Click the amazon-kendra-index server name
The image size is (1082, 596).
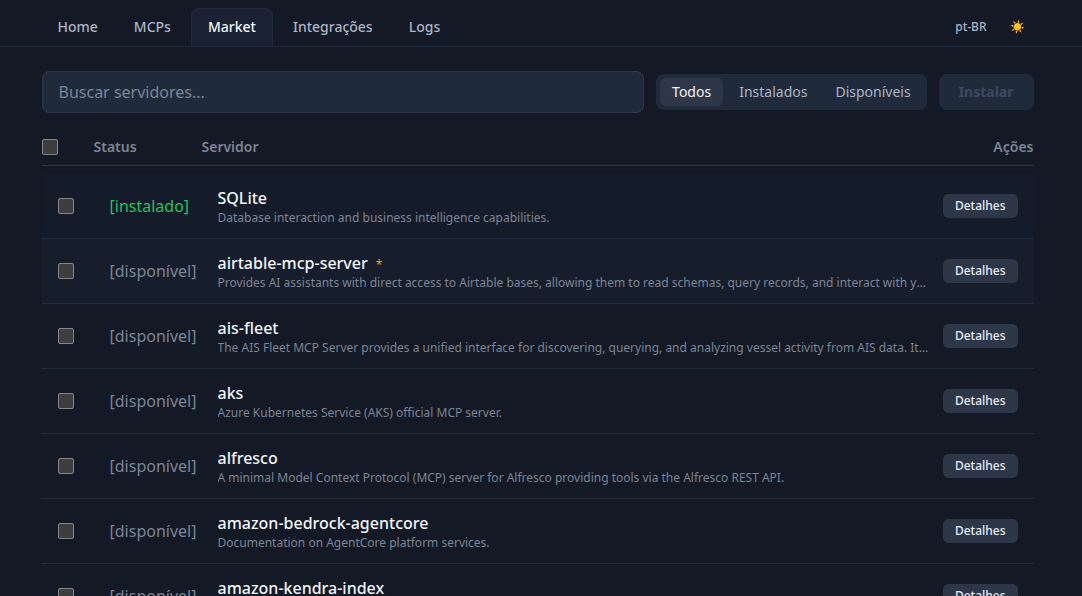click(x=301, y=588)
